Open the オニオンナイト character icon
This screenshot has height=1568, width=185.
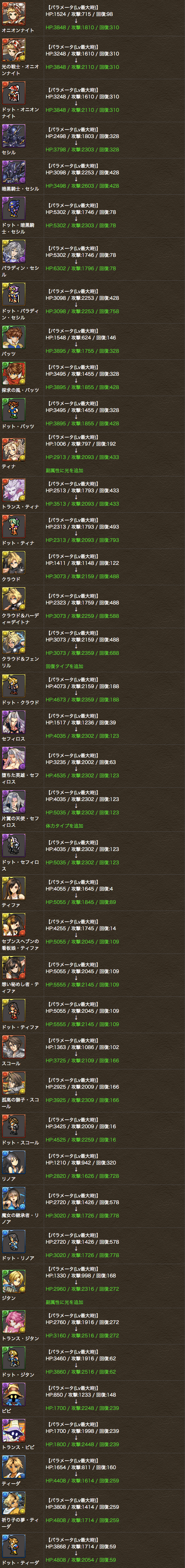pyautogui.click(x=13, y=15)
